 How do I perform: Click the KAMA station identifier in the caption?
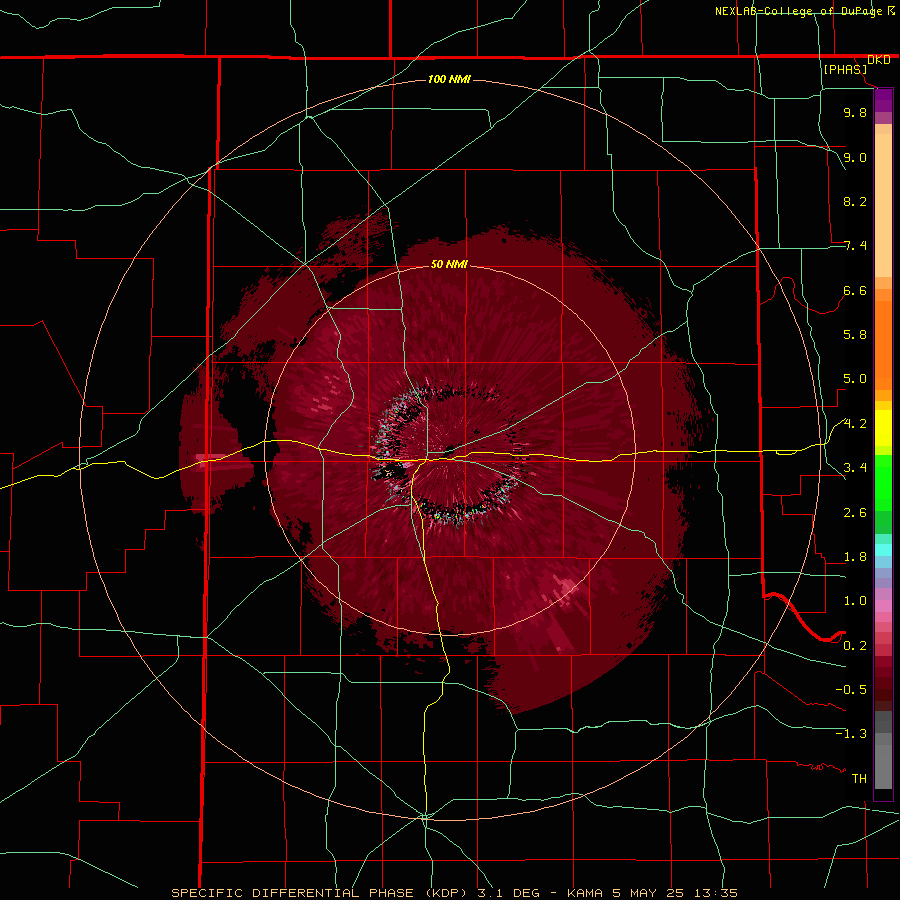[x=584, y=893]
